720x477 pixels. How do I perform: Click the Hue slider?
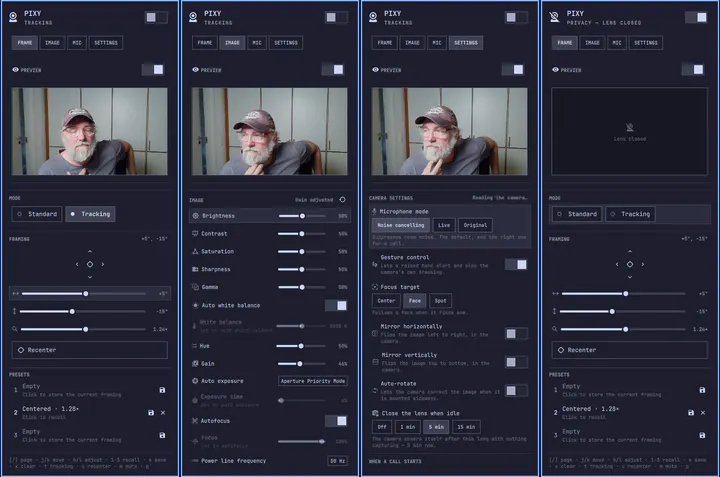pos(301,346)
